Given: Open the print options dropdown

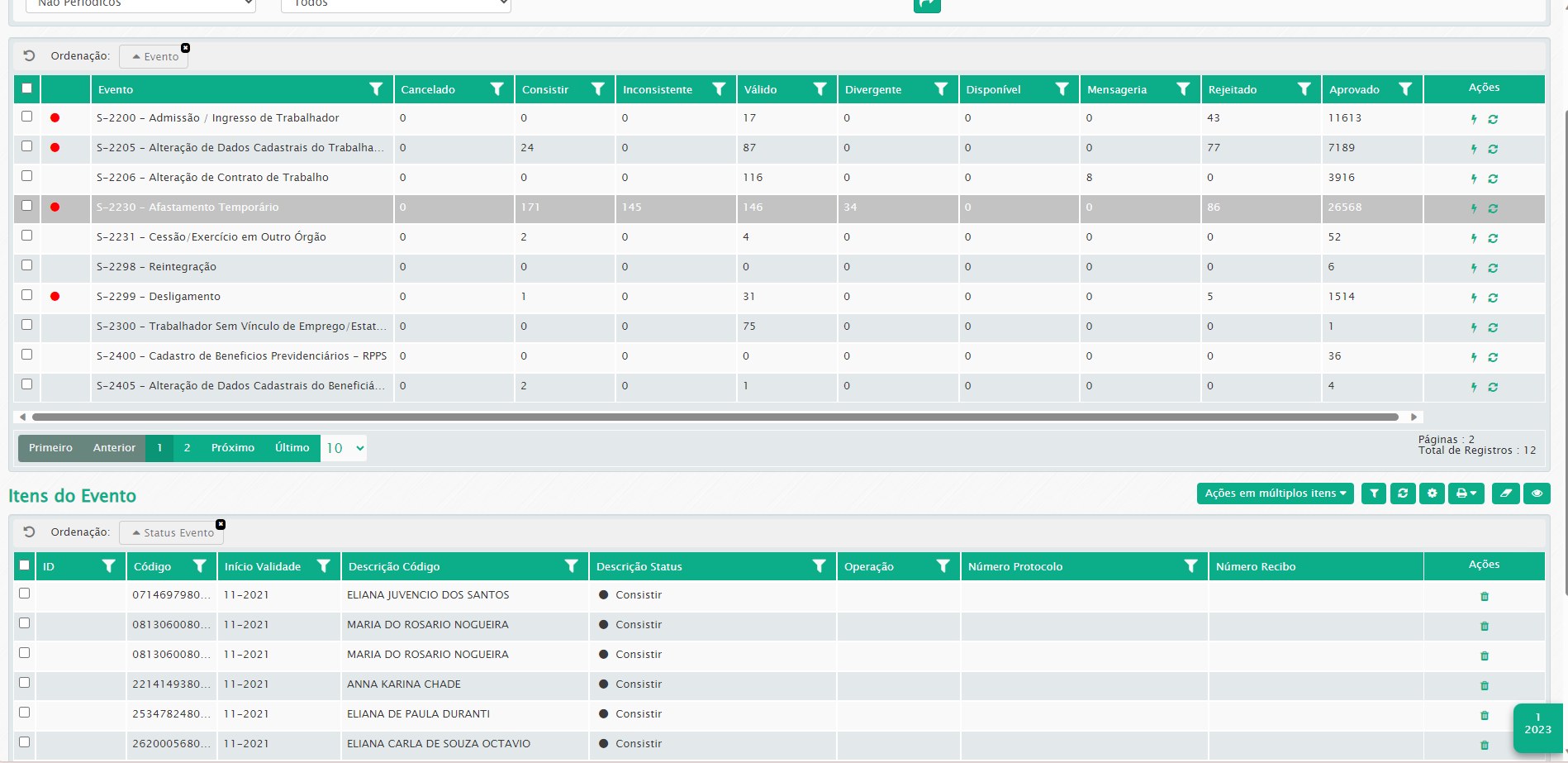Looking at the screenshot, I should coord(1466,494).
